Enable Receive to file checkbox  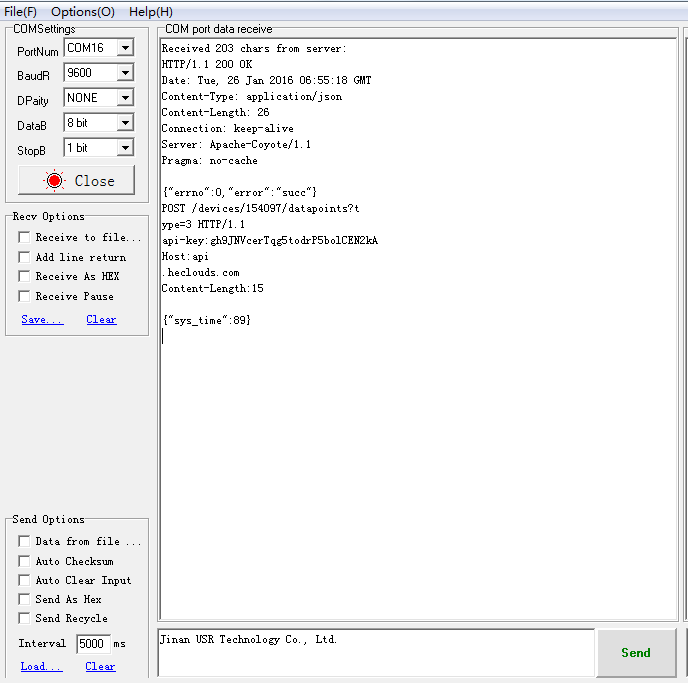point(24,238)
